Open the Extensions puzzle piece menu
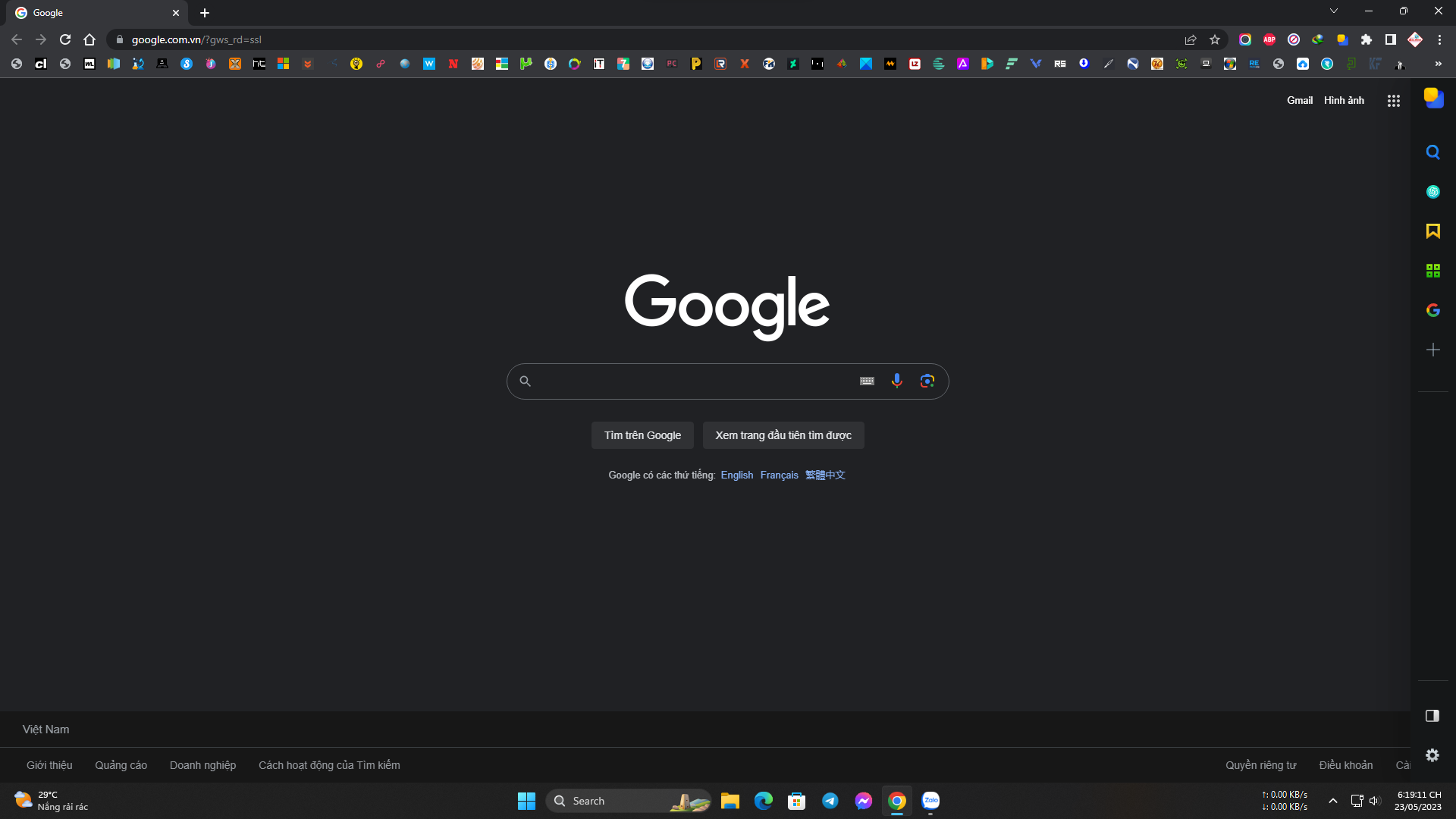This screenshot has height=819, width=1456. [x=1367, y=39]
